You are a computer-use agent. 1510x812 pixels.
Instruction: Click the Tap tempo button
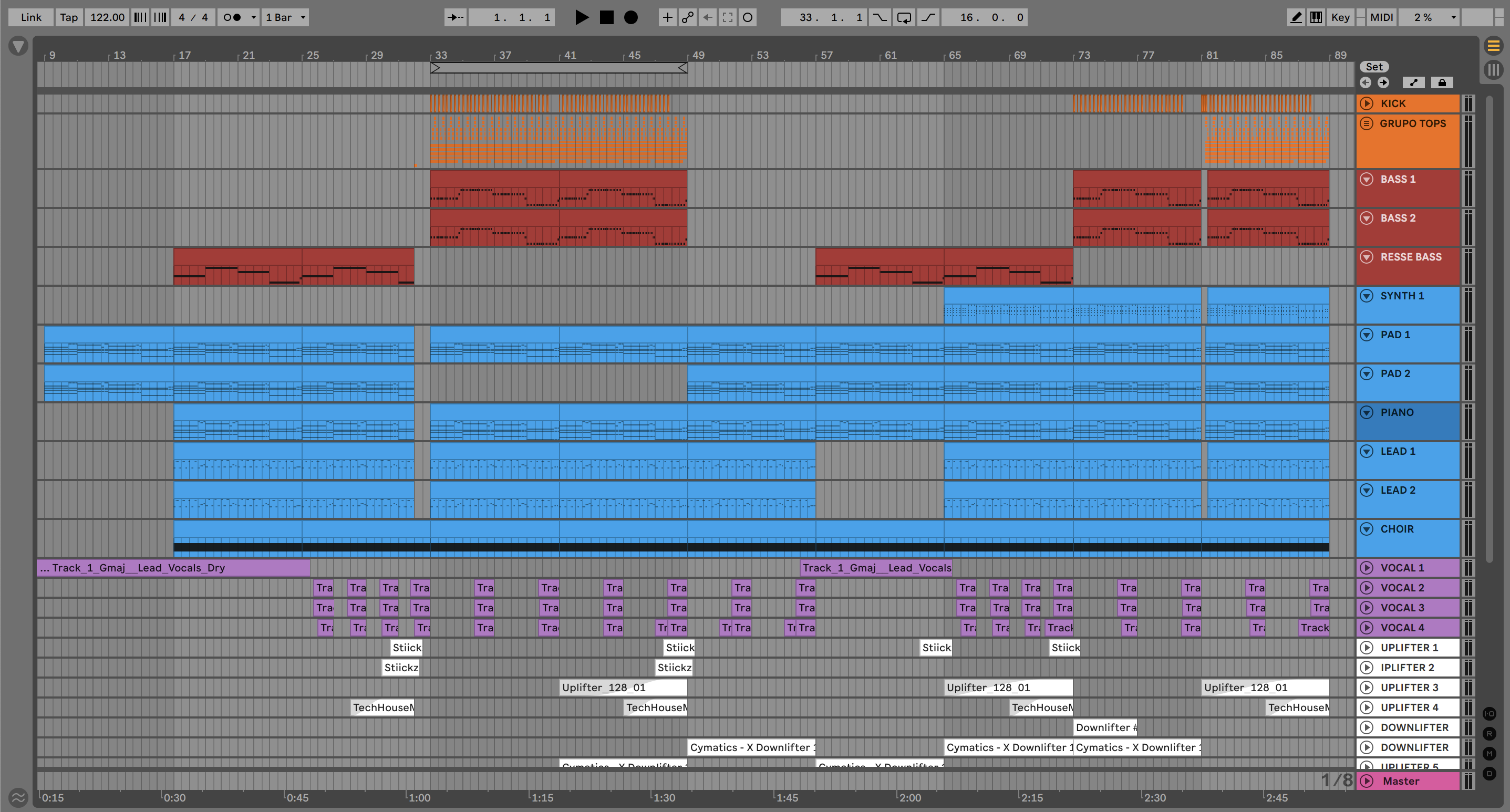69,17
